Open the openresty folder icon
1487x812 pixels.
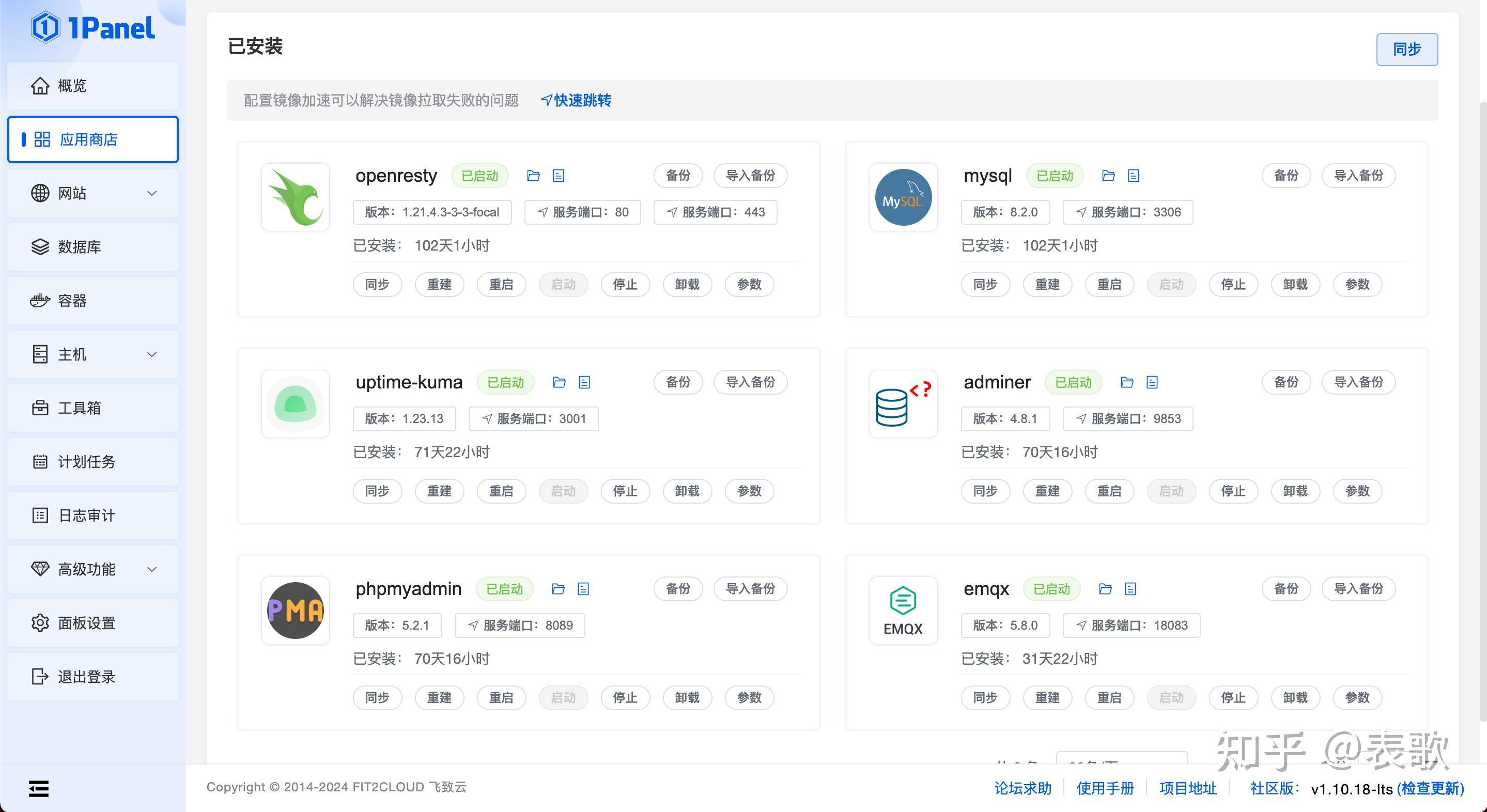pos(533,176)
